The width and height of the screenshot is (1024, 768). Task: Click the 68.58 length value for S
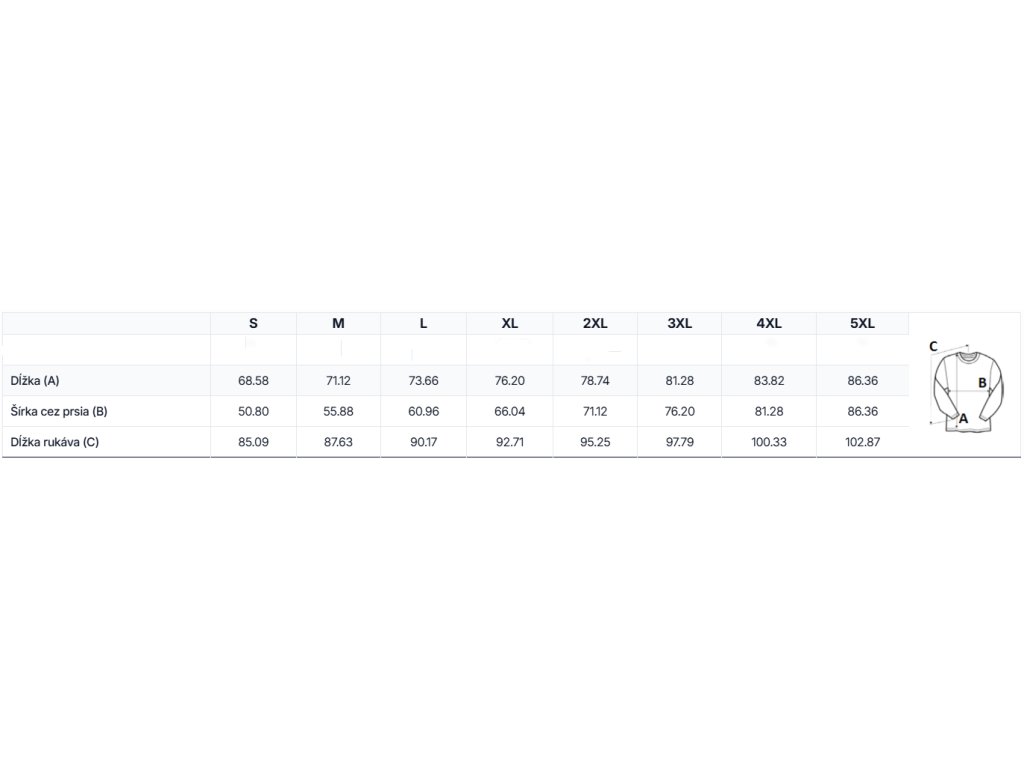pos(253,381)
